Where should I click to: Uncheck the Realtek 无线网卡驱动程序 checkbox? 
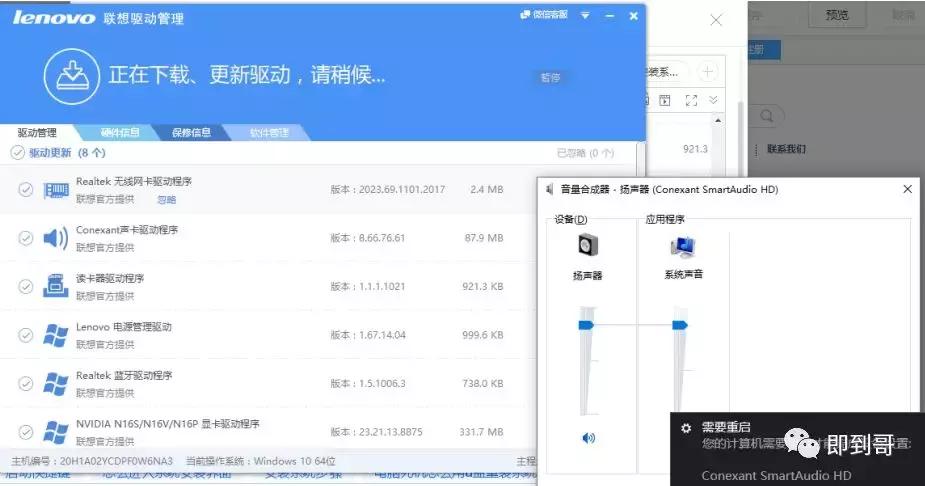[25, 189]
